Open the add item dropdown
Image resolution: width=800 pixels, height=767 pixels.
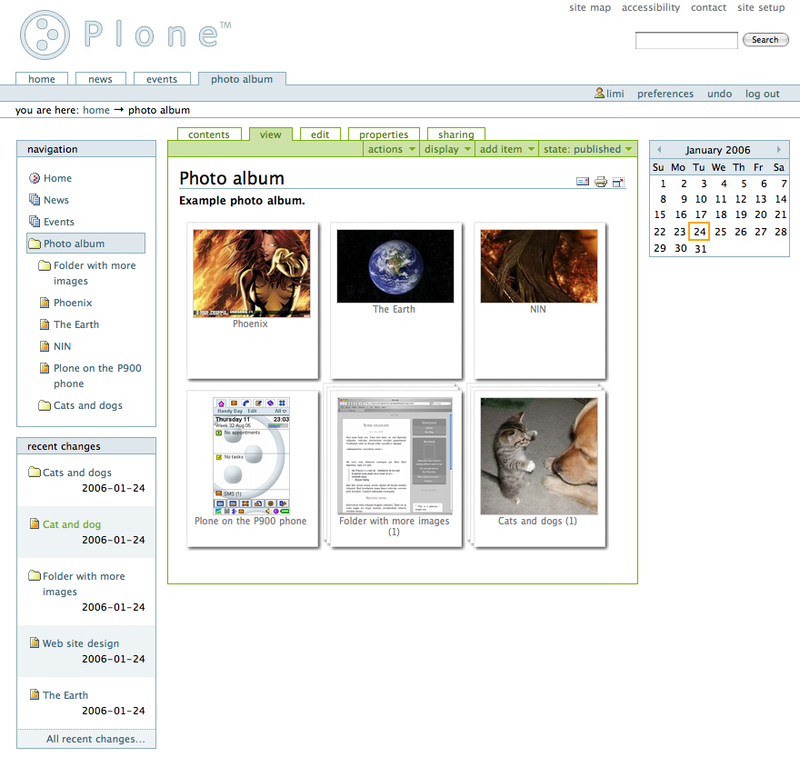(x=505, y=147)
